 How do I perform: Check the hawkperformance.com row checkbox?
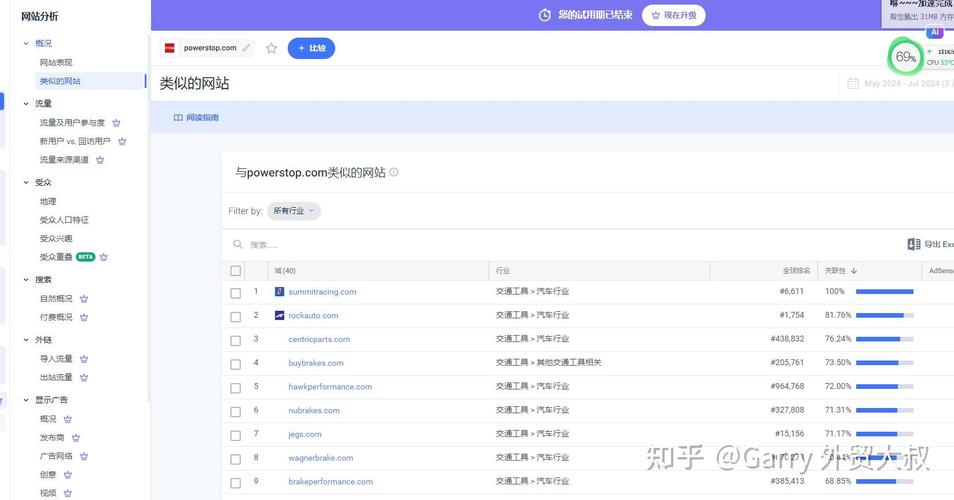click(x=235, y=387)
